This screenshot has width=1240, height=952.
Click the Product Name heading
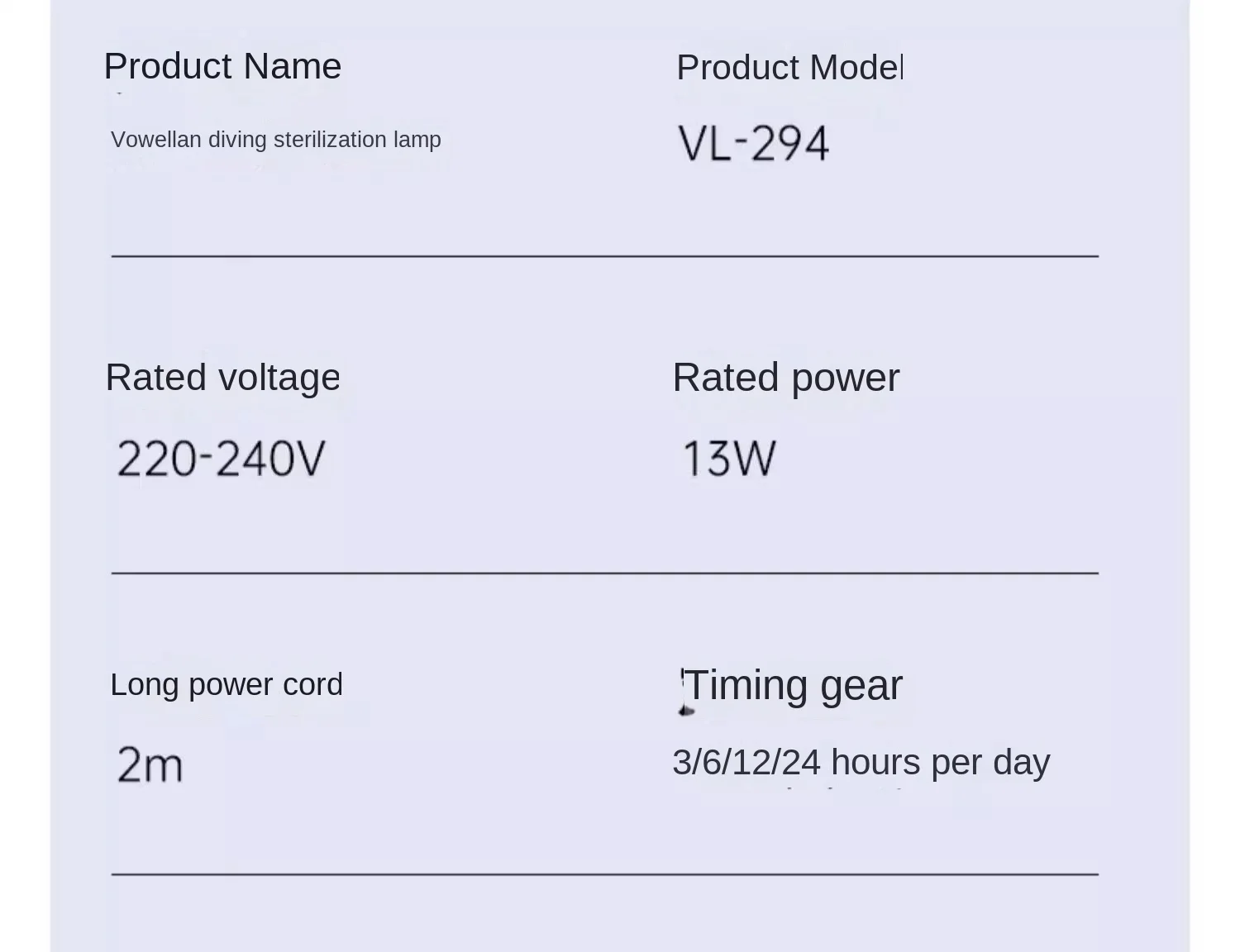[x=222, y=66]
